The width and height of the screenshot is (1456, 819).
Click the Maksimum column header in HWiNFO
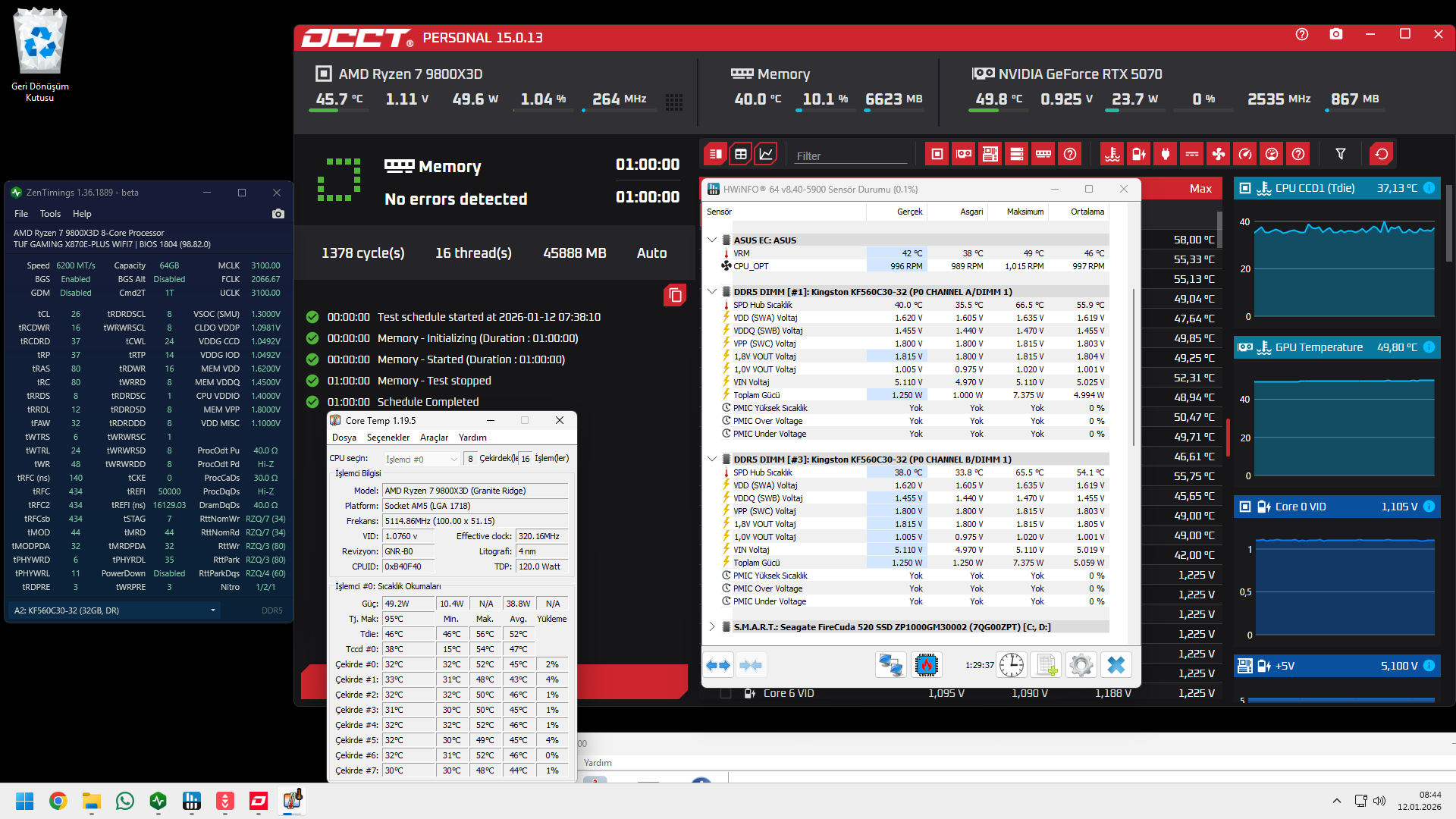tap(1018, 212)
